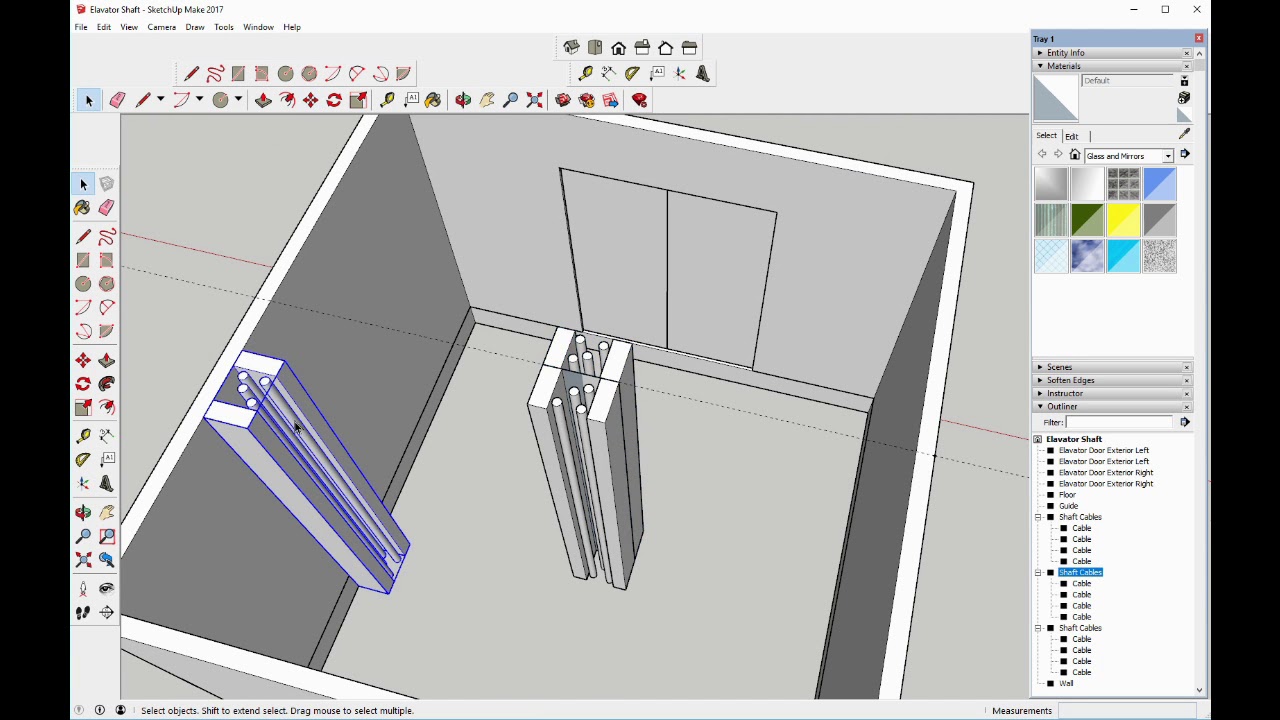Open the shape tools dropdown arrow
This screenshot has width=1280, height=720.
238,100
